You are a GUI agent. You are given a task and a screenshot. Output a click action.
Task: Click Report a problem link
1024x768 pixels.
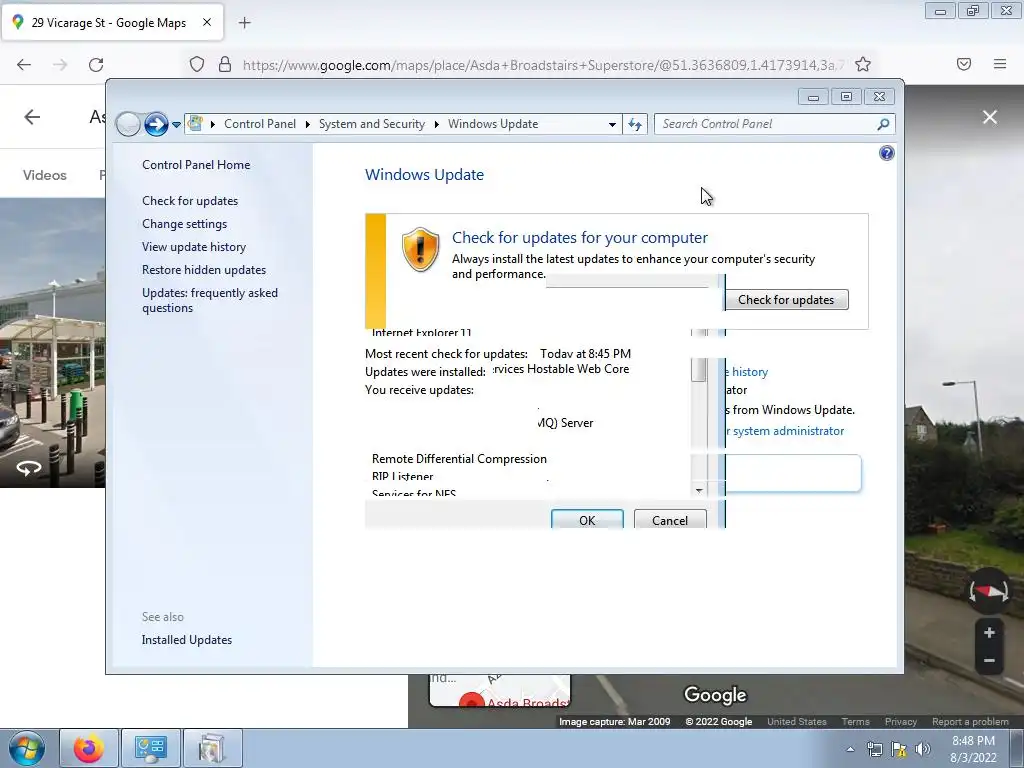(x=970, y=722)
